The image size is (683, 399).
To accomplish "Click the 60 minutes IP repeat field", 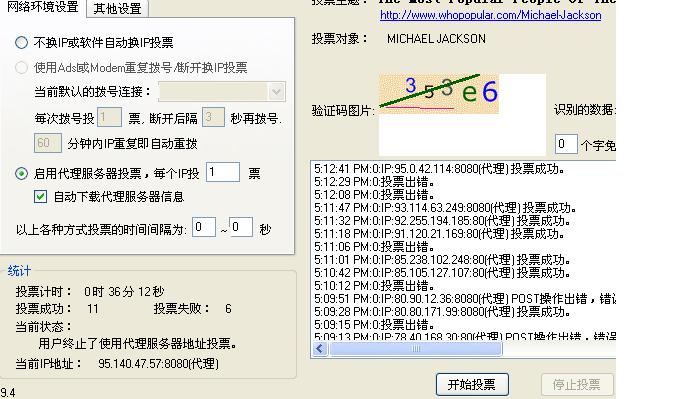I will 47,143.
